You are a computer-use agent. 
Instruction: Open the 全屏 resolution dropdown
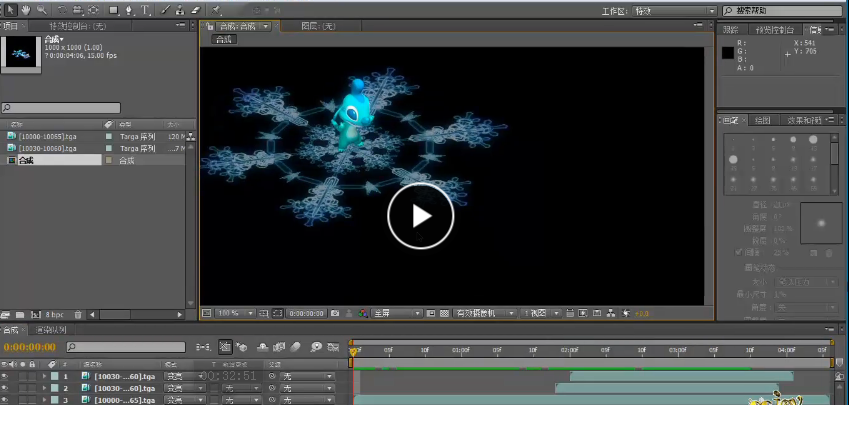pos(397,313)
